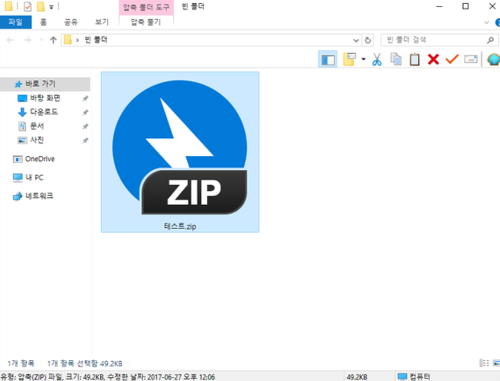The width and height of the screenshot is (500, 381).
Task: Paste using the clipboard toolbar icon
Action: (x=414, y=60)
